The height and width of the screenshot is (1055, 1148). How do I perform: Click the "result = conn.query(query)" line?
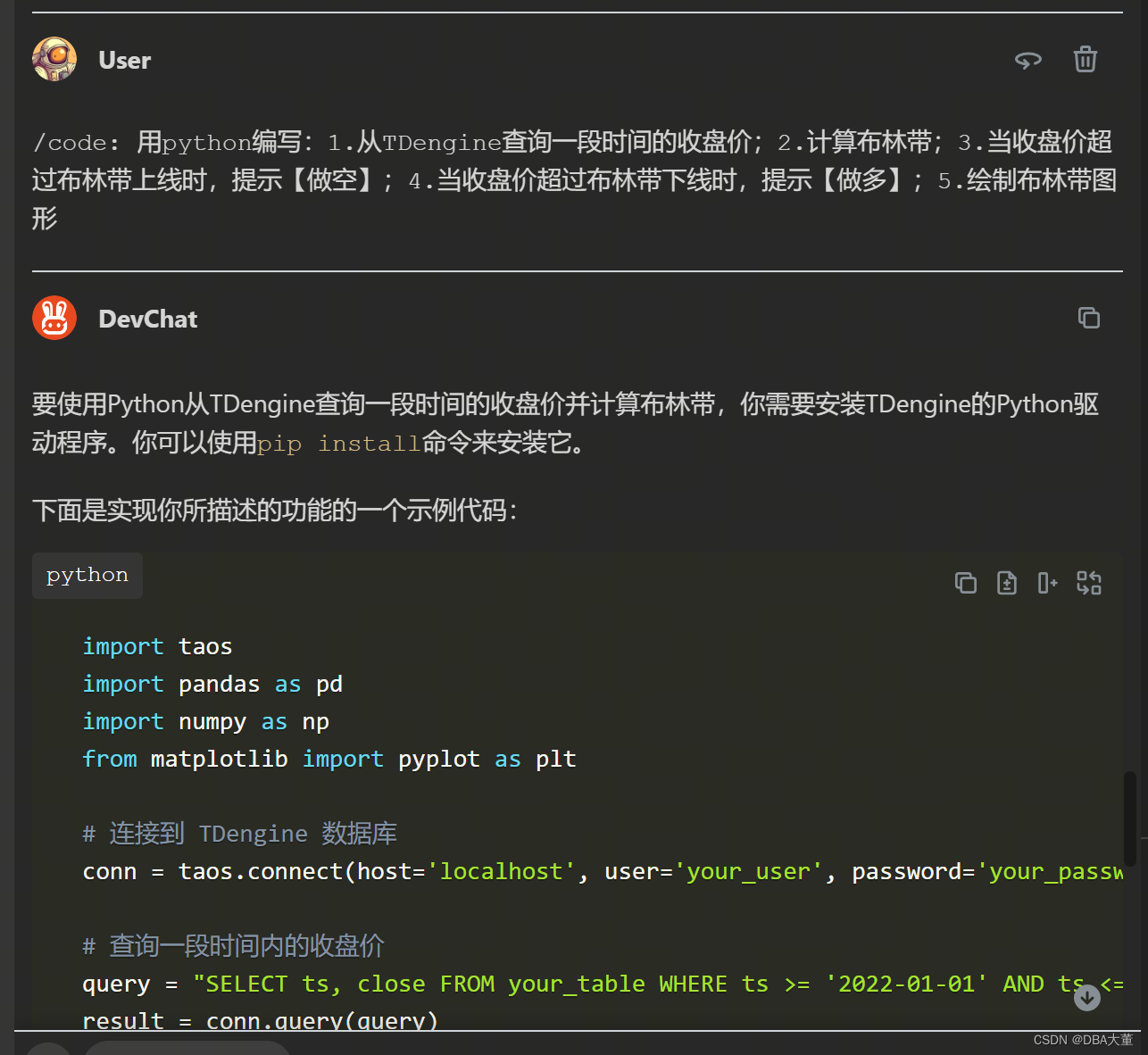pyautogui.click(x=260, y=1020)
